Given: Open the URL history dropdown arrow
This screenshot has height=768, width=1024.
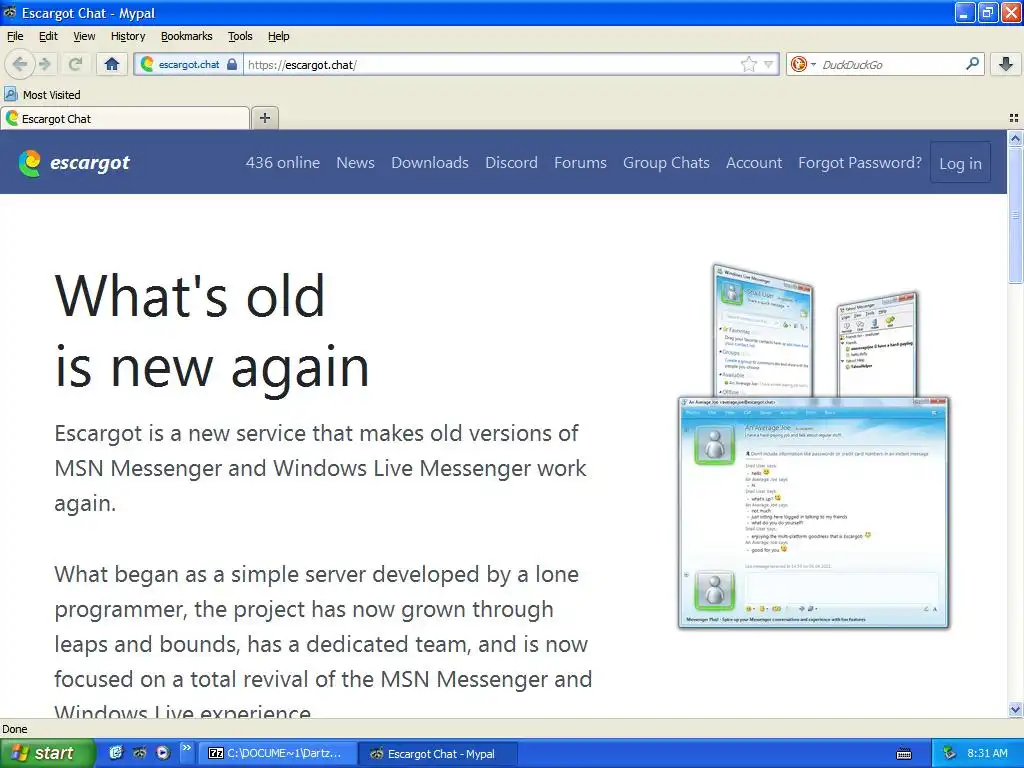Looking at the screenshot, I should coord(769,64).
